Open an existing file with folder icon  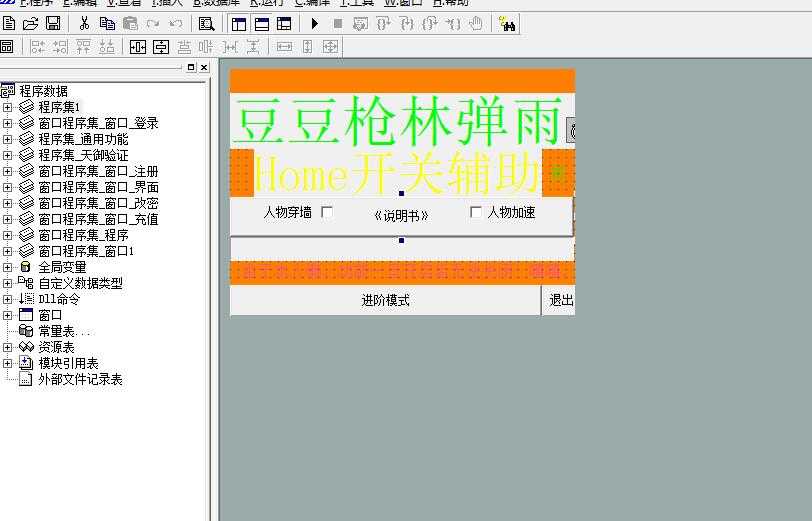pyautogui.click(x=31, y=23)
